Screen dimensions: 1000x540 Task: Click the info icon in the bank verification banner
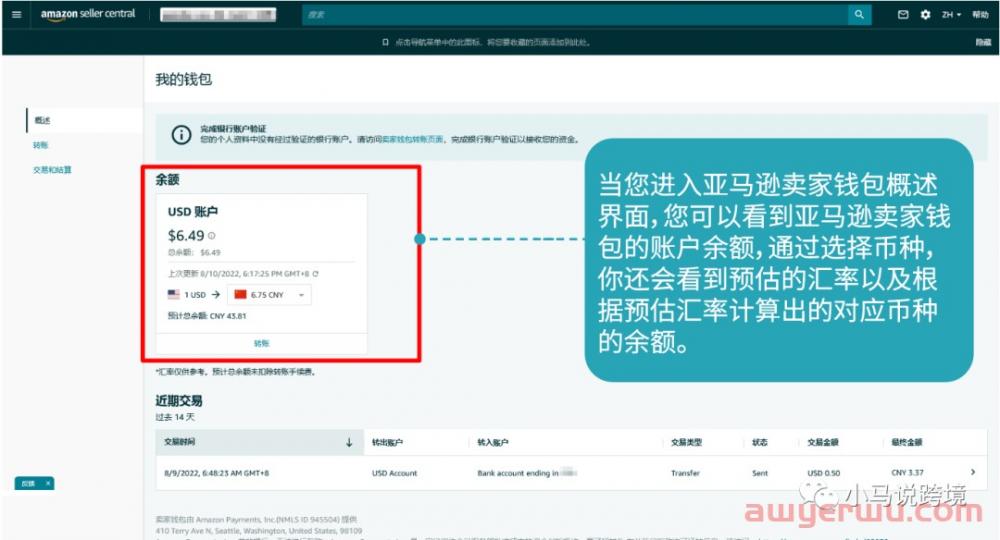(181, 135)
